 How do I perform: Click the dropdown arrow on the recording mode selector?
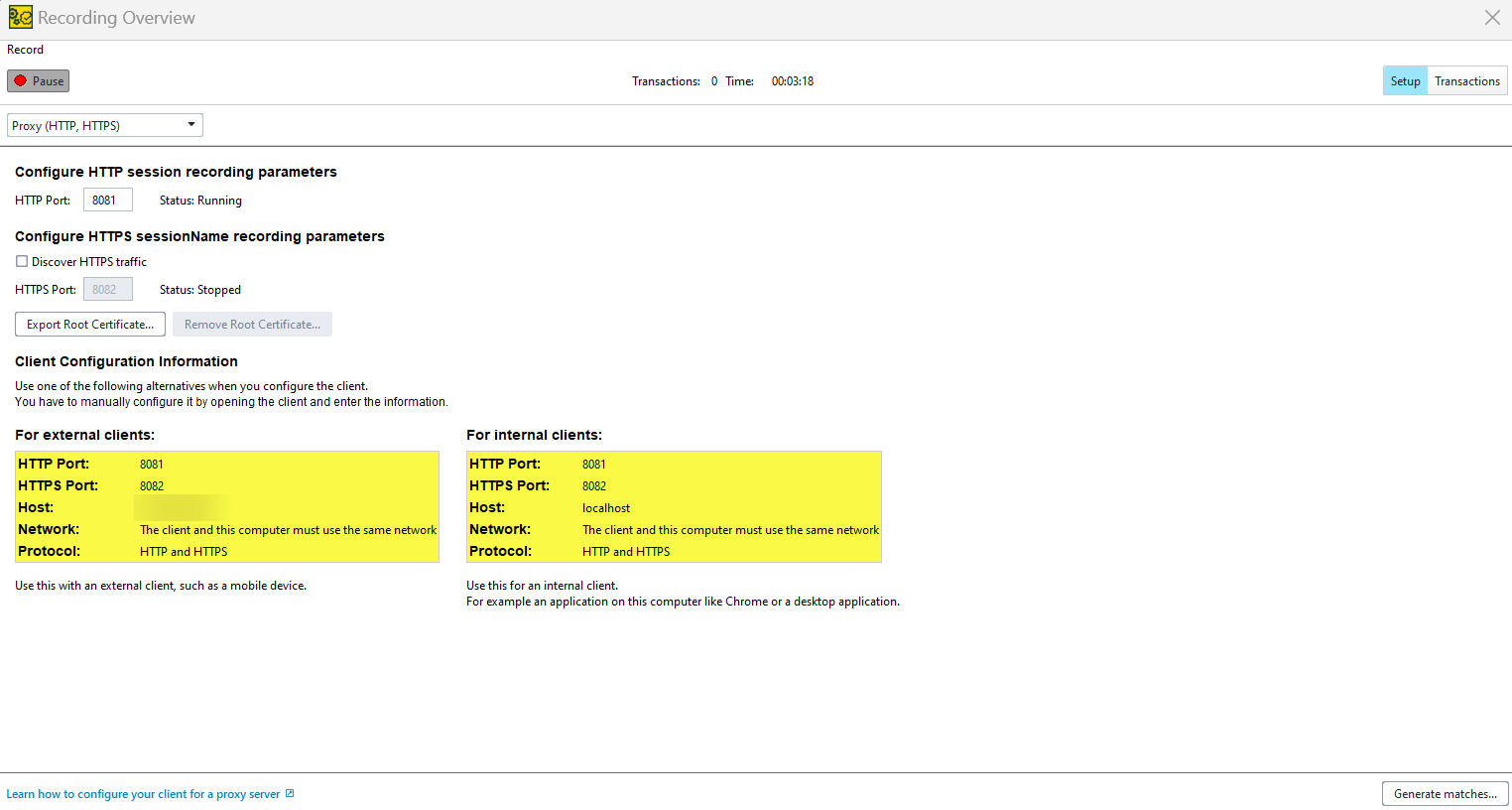(x=189, y=124)
